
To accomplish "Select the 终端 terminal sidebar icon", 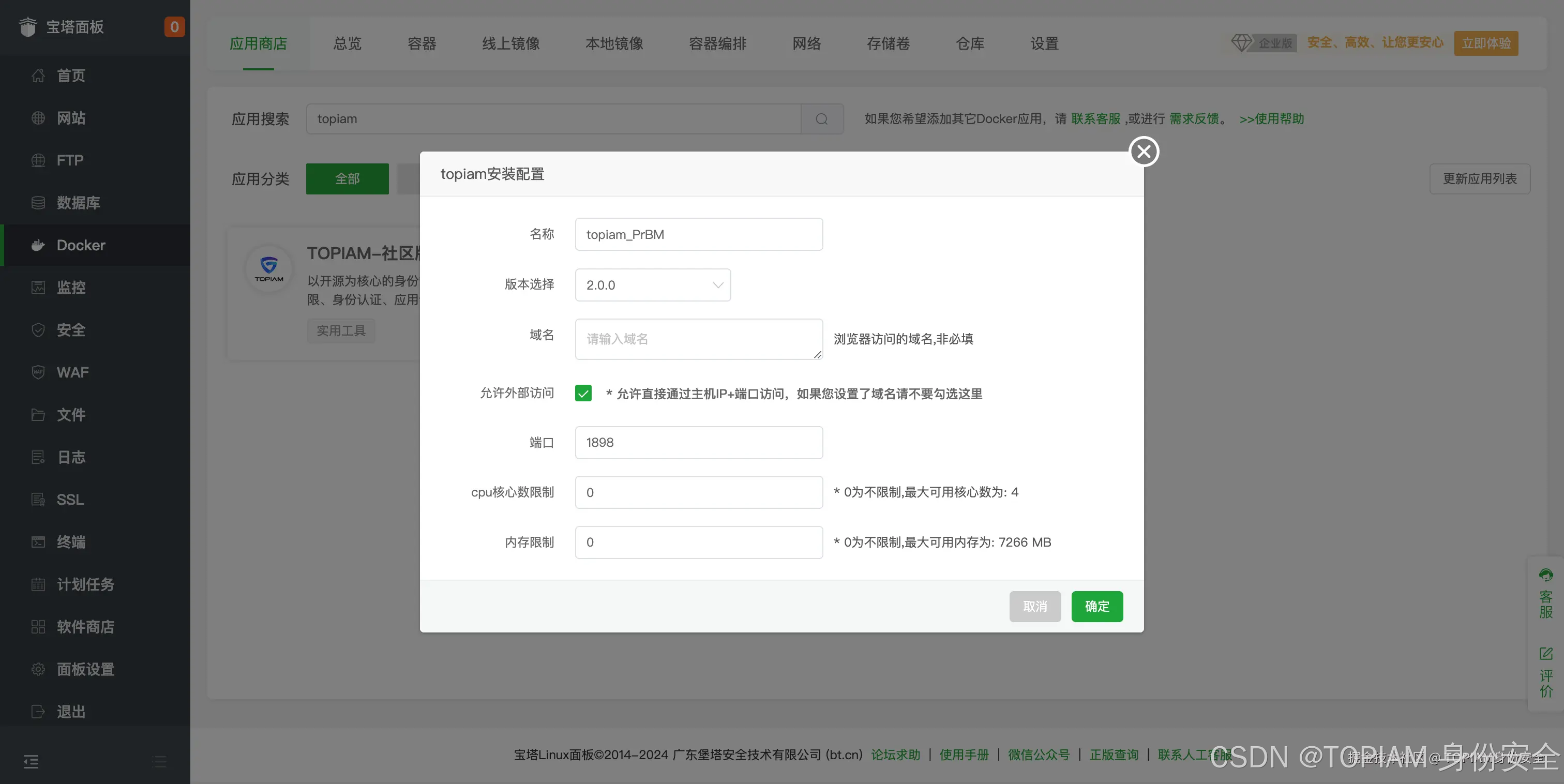I will point(38,541).
